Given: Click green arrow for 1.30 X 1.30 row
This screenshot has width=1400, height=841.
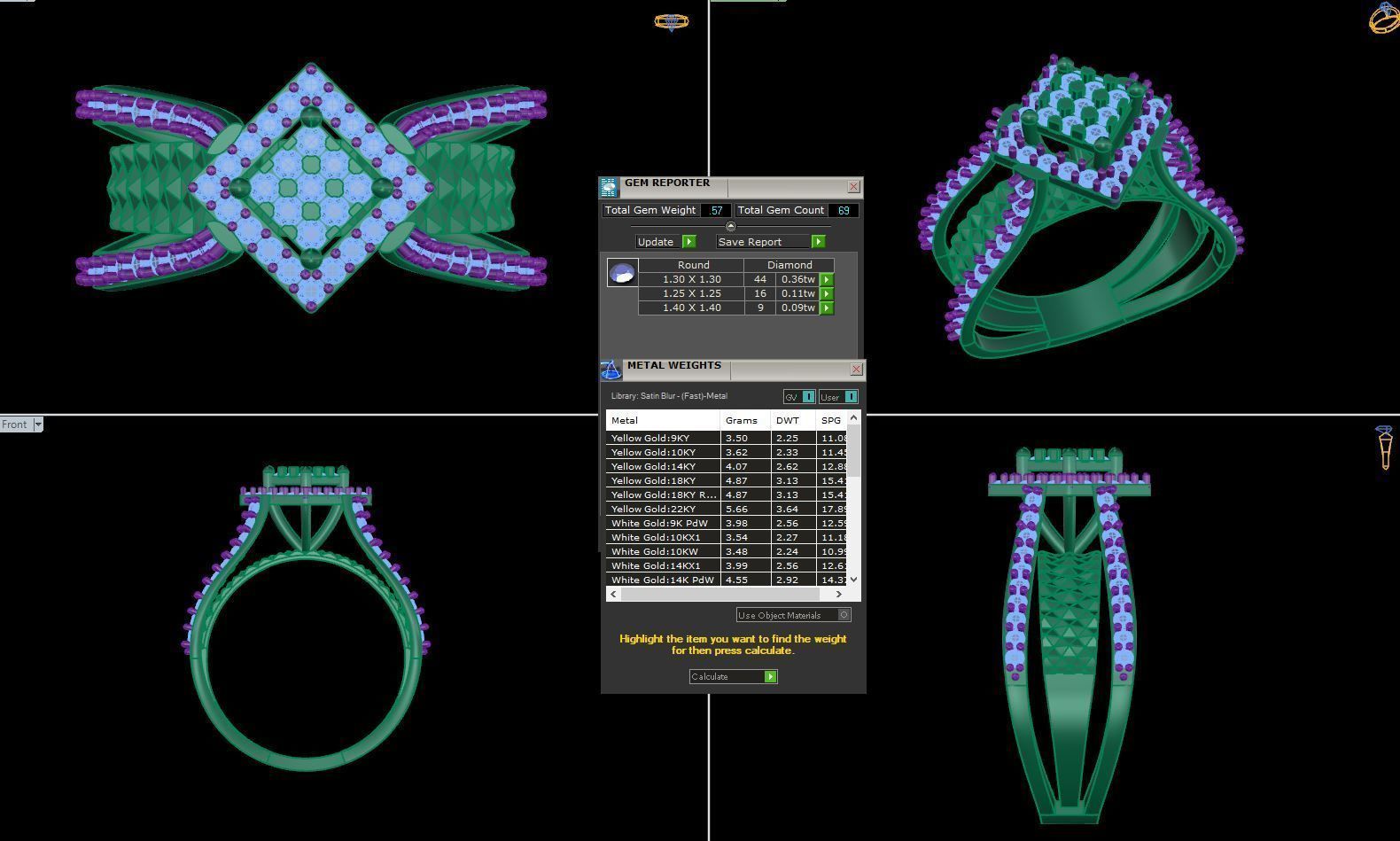Looking at the screenshot, I should pyautogui.click(x=827, y=279).
